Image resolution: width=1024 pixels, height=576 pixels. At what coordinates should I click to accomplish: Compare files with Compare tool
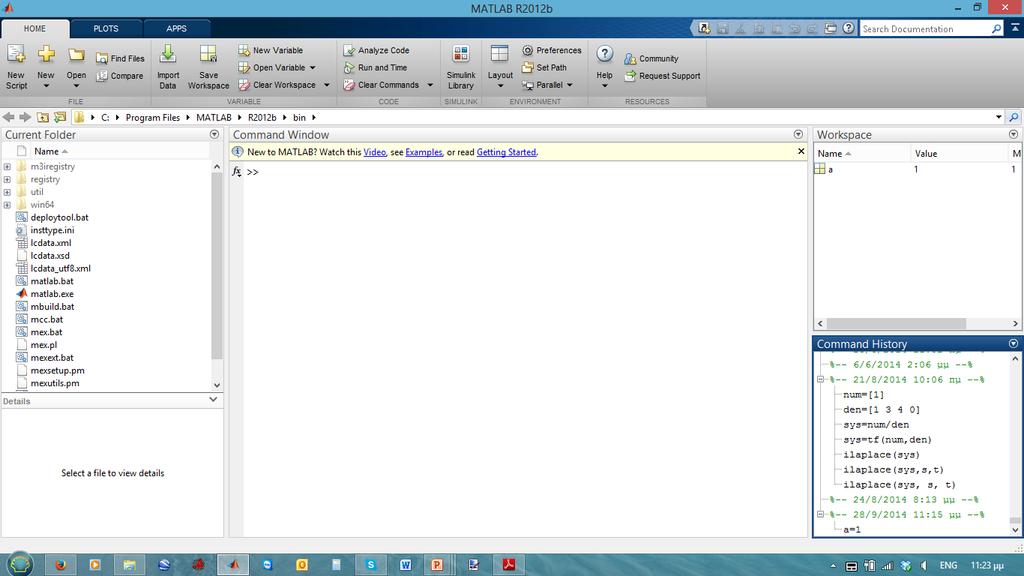[120, 76]
